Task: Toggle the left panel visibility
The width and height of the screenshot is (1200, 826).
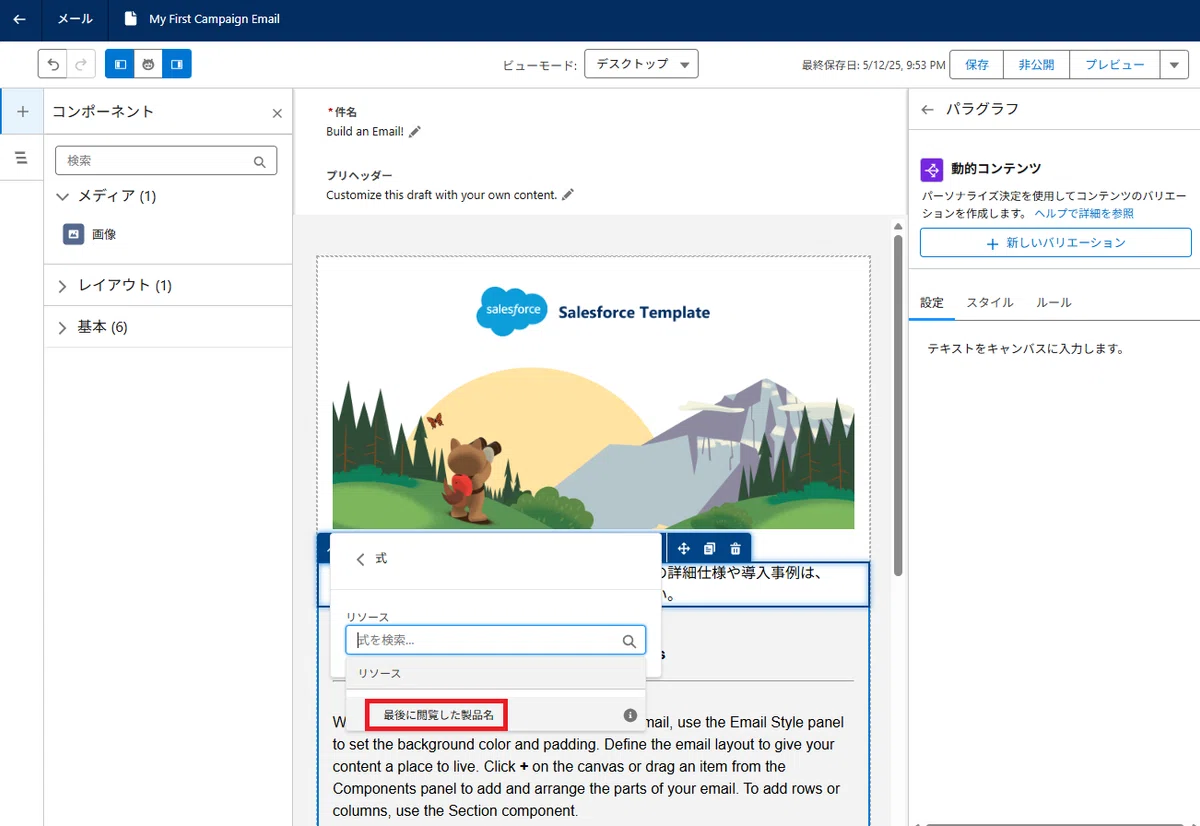Action: pyautogui.click(x=120, y=64)
